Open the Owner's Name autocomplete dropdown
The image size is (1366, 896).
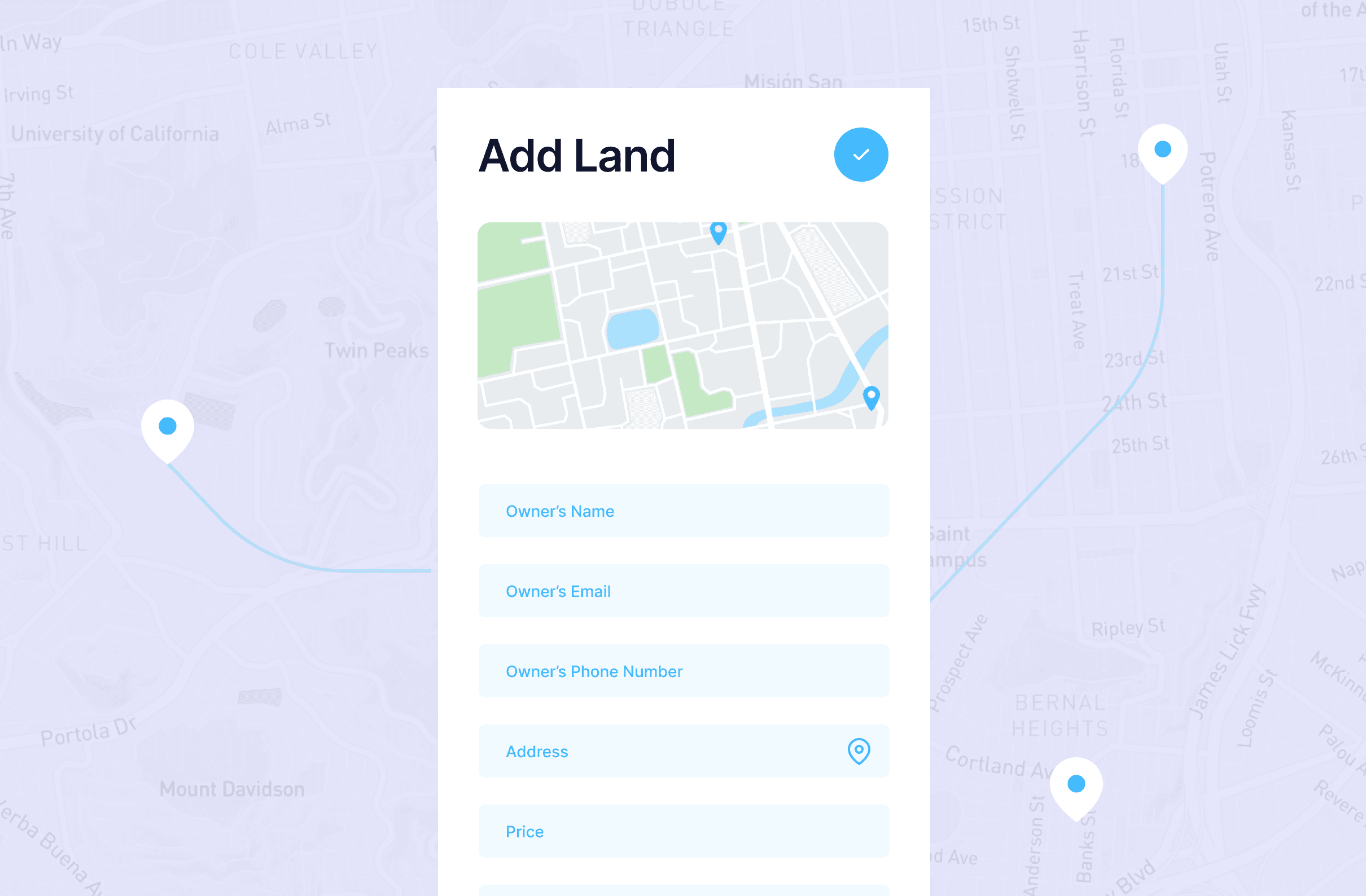(x=683, y=510)
